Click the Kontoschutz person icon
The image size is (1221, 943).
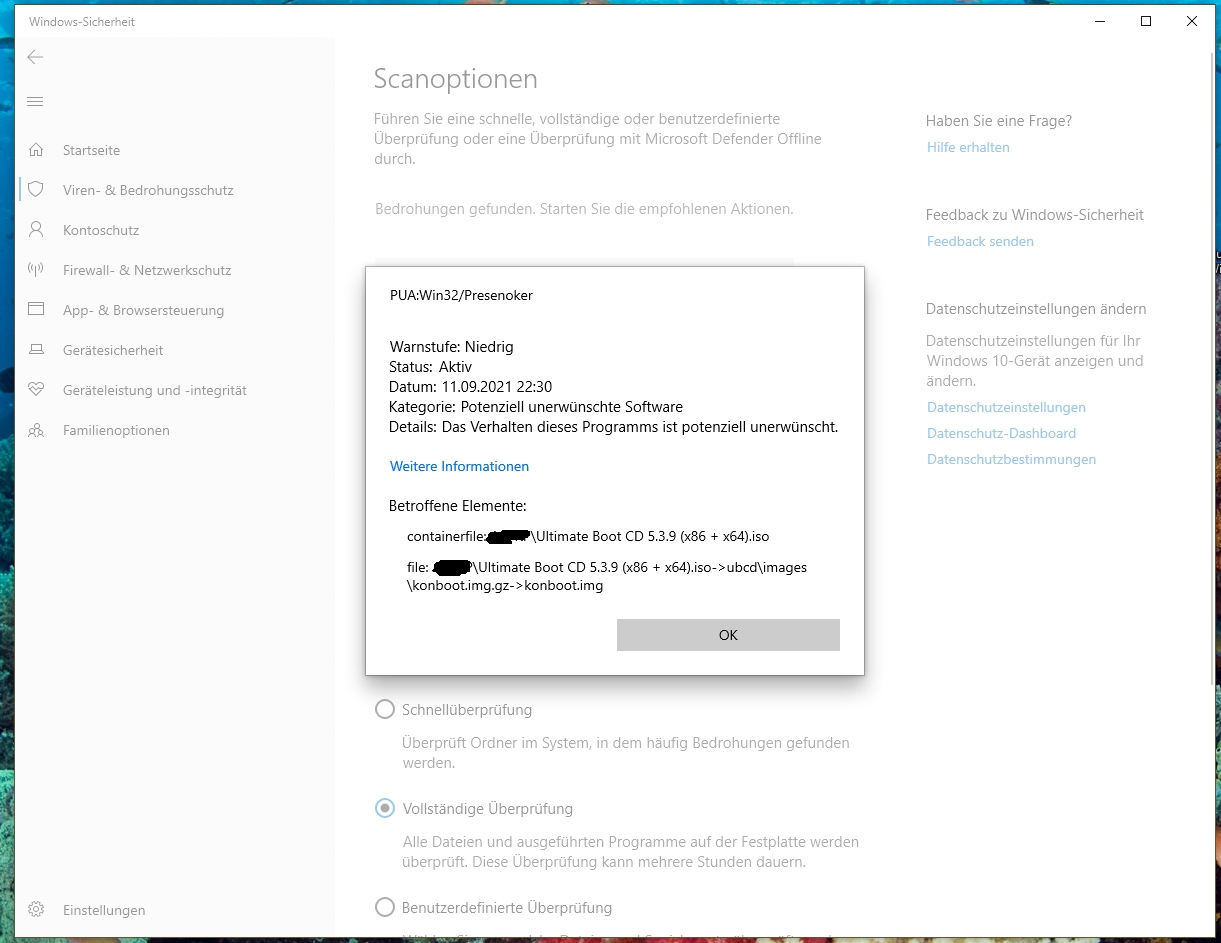coord(37,229)
